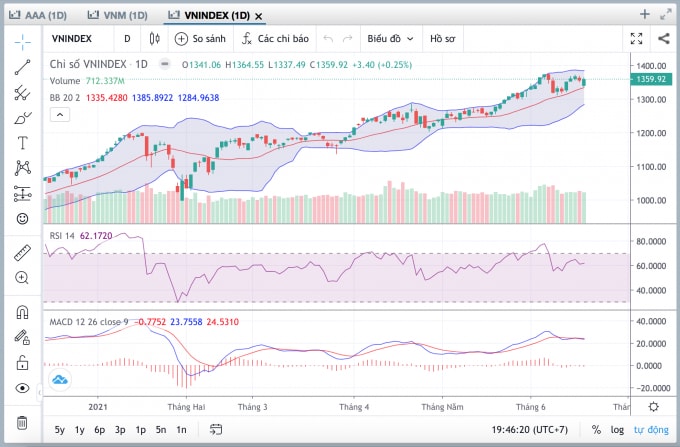Viewport: 680px width, 447px height.
Task: Toggle the percent scale option
Action: [596, 430]
